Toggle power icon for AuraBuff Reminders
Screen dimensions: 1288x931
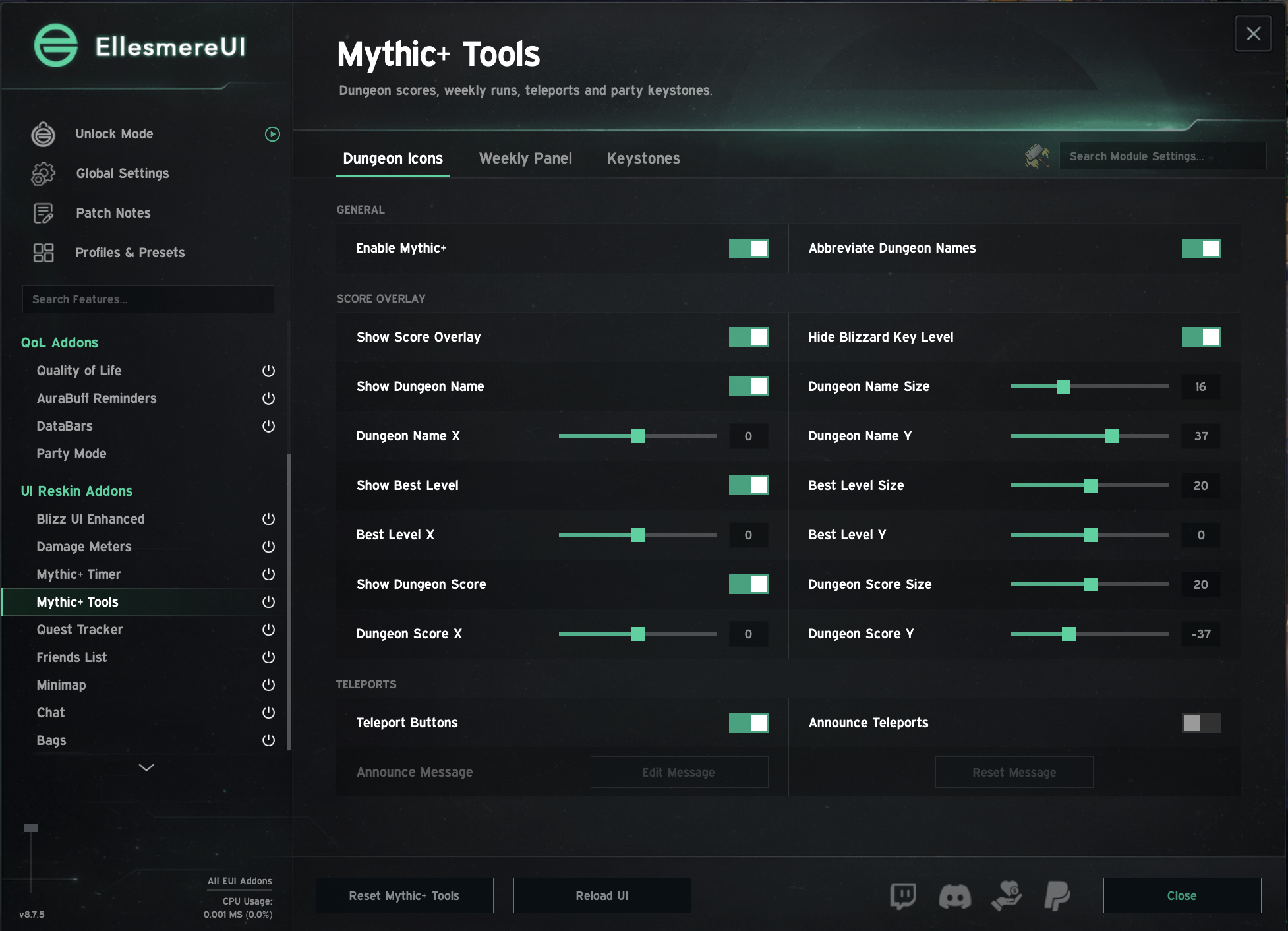pyautogui.click(x=268, y=398)
